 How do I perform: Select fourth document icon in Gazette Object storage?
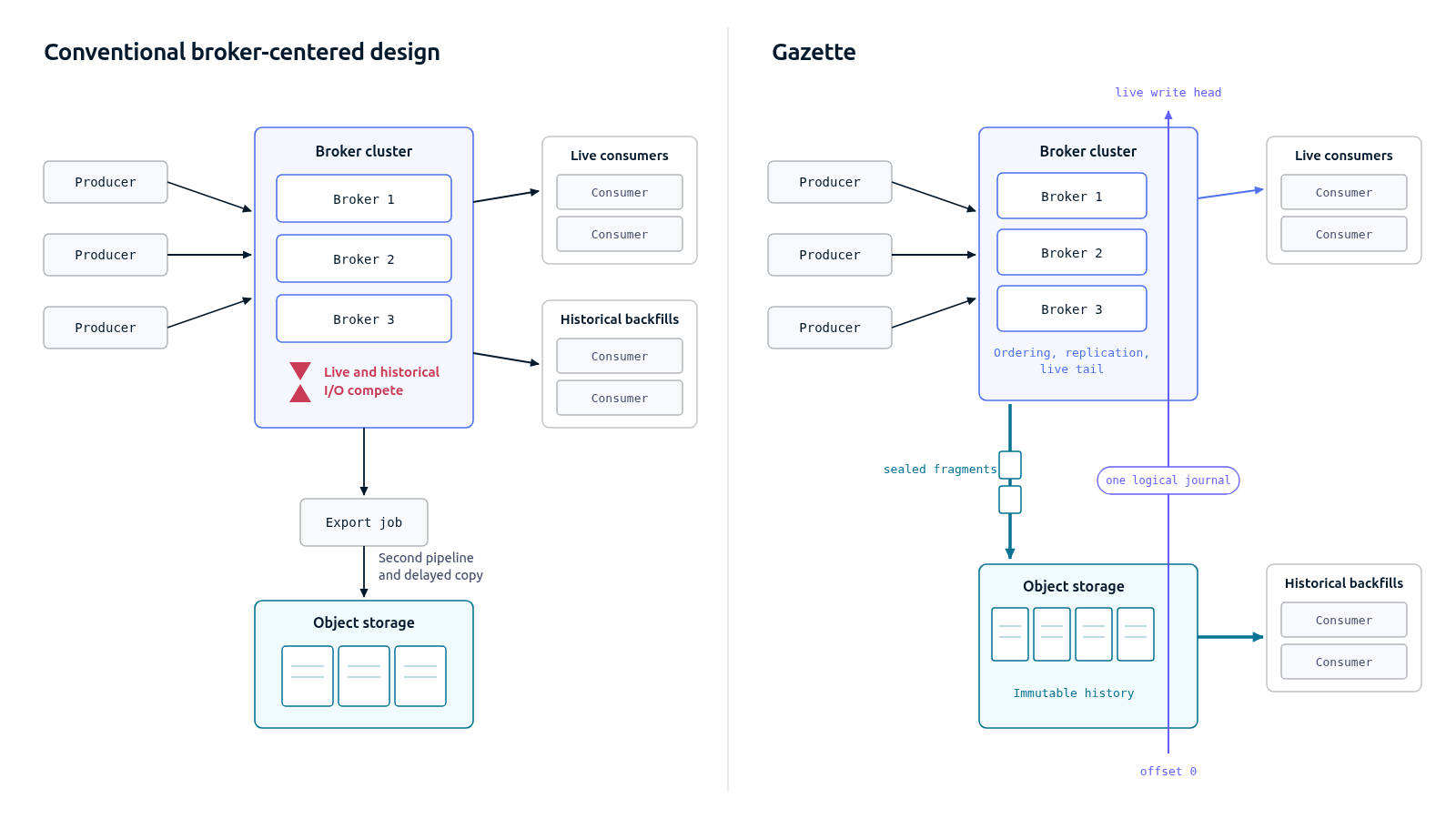(x=1136, y=634)
